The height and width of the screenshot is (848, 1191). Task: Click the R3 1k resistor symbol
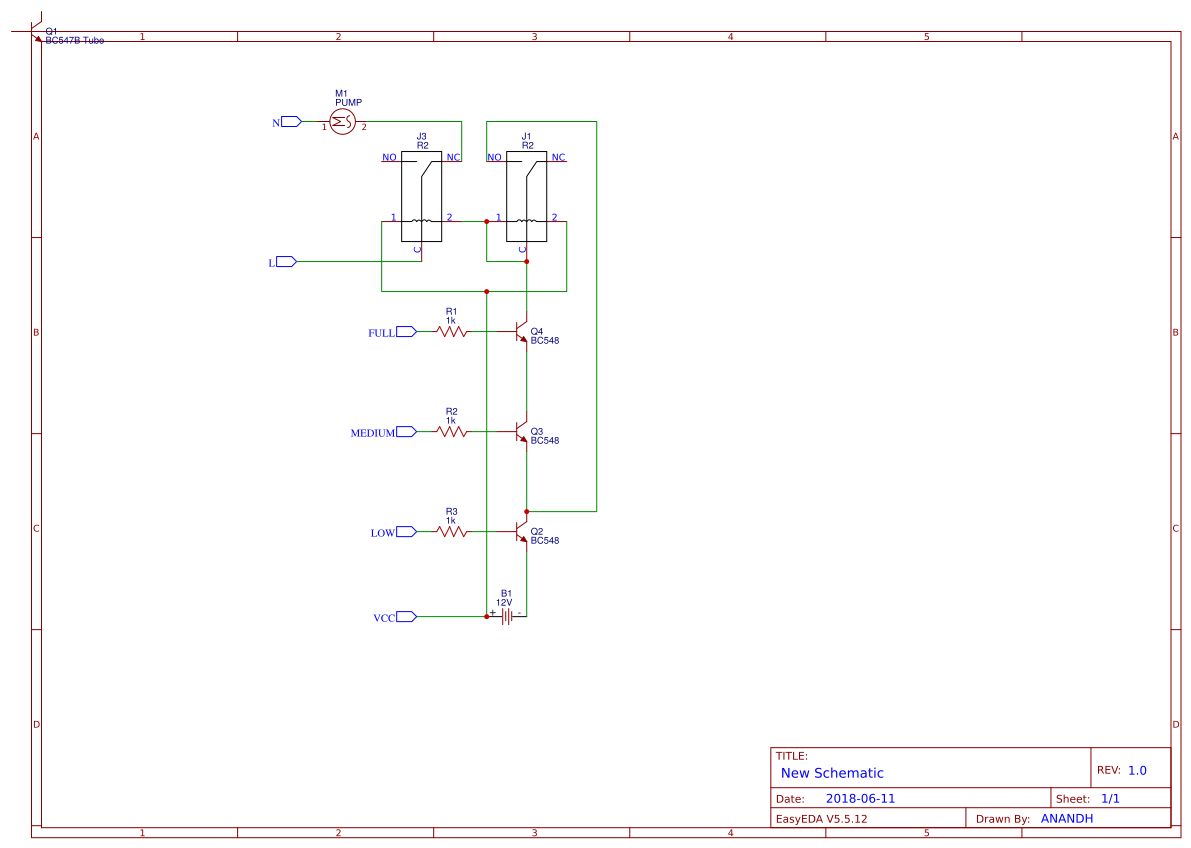[452, 532]
